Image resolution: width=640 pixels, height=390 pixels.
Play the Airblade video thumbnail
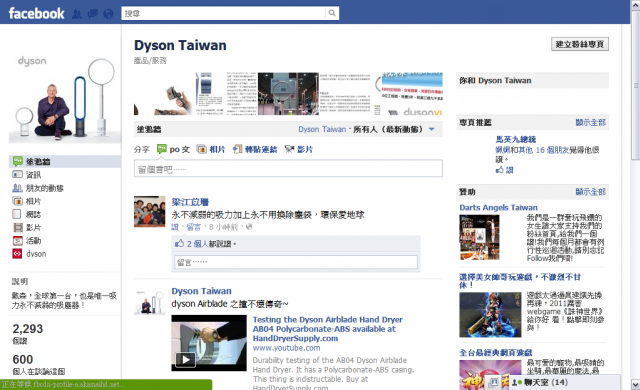click(x=209, y=343)
